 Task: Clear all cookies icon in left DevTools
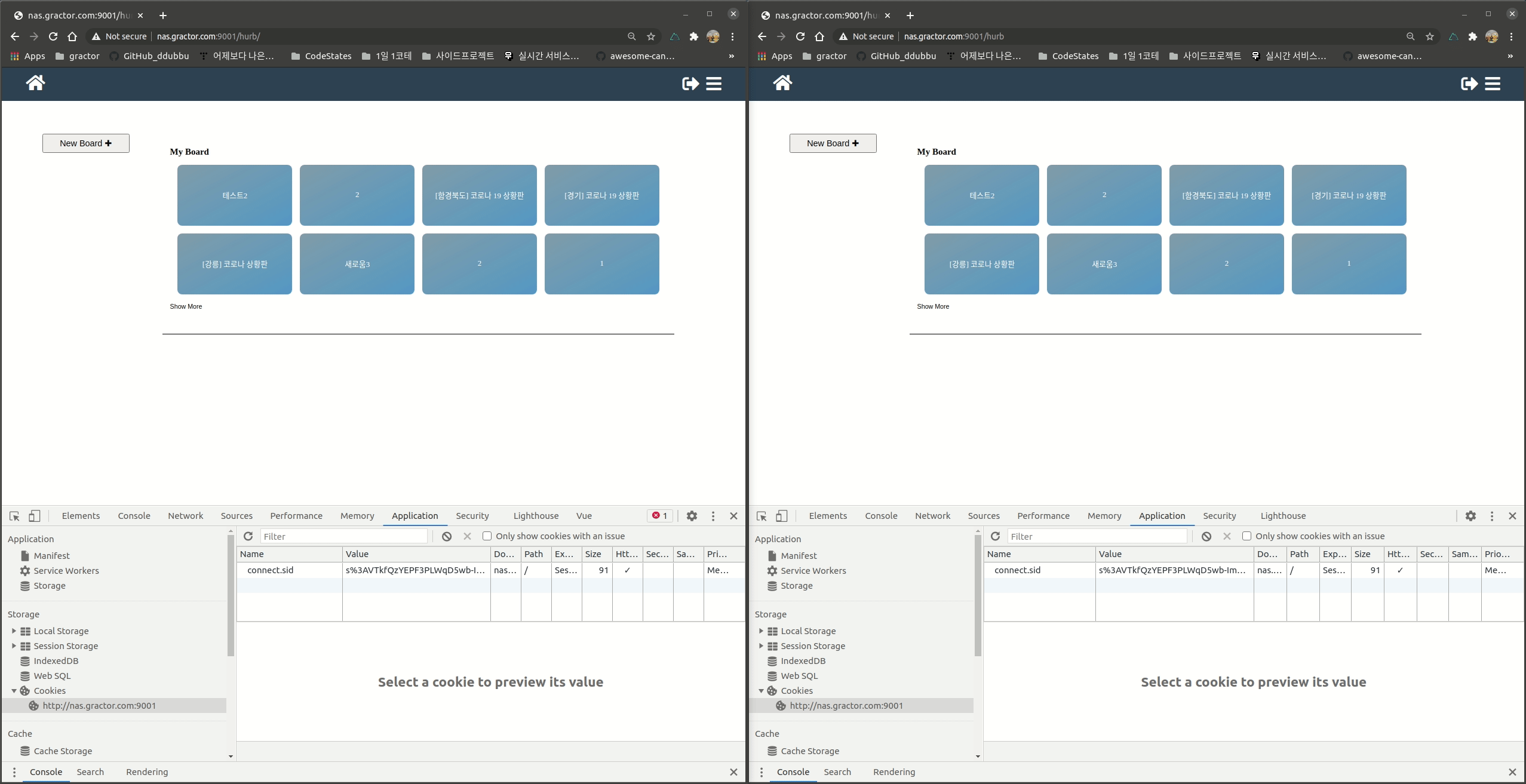[x=447, y=536]
